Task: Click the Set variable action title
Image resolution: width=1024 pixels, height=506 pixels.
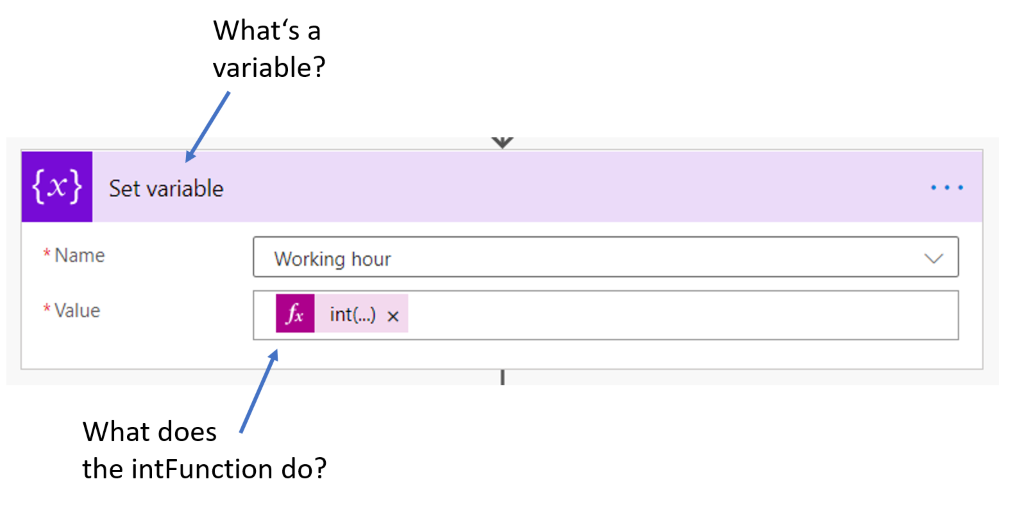Action: [x=166, y=189]
